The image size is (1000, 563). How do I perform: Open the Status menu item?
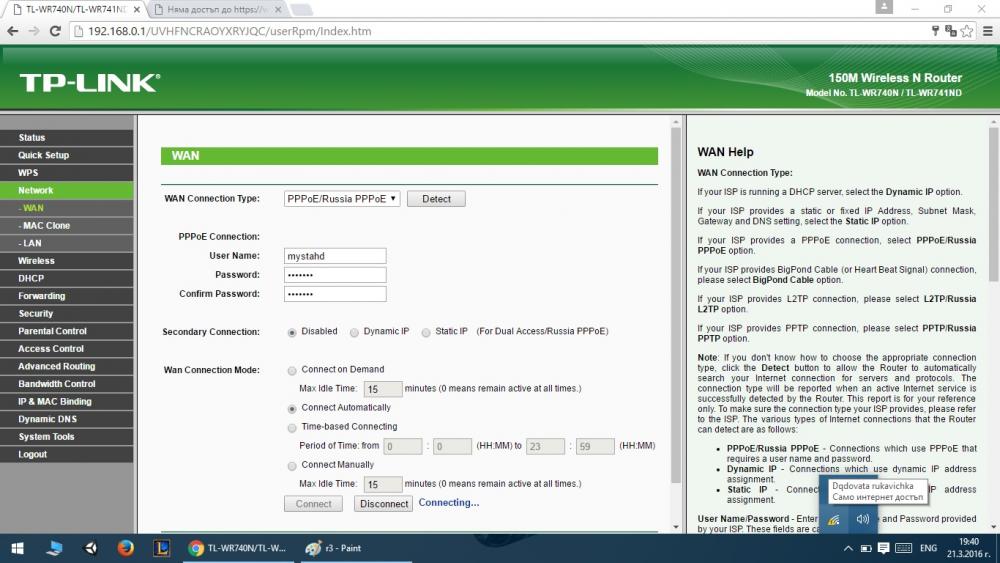click(67, 138)
